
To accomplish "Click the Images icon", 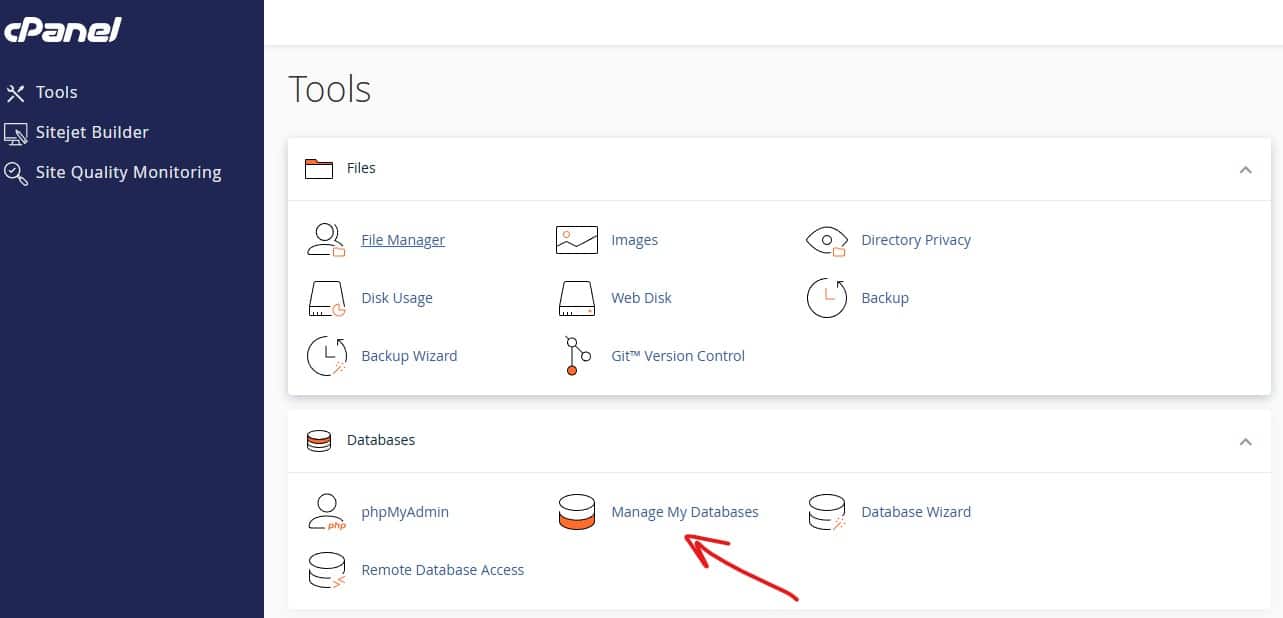I will coord(576,240).
